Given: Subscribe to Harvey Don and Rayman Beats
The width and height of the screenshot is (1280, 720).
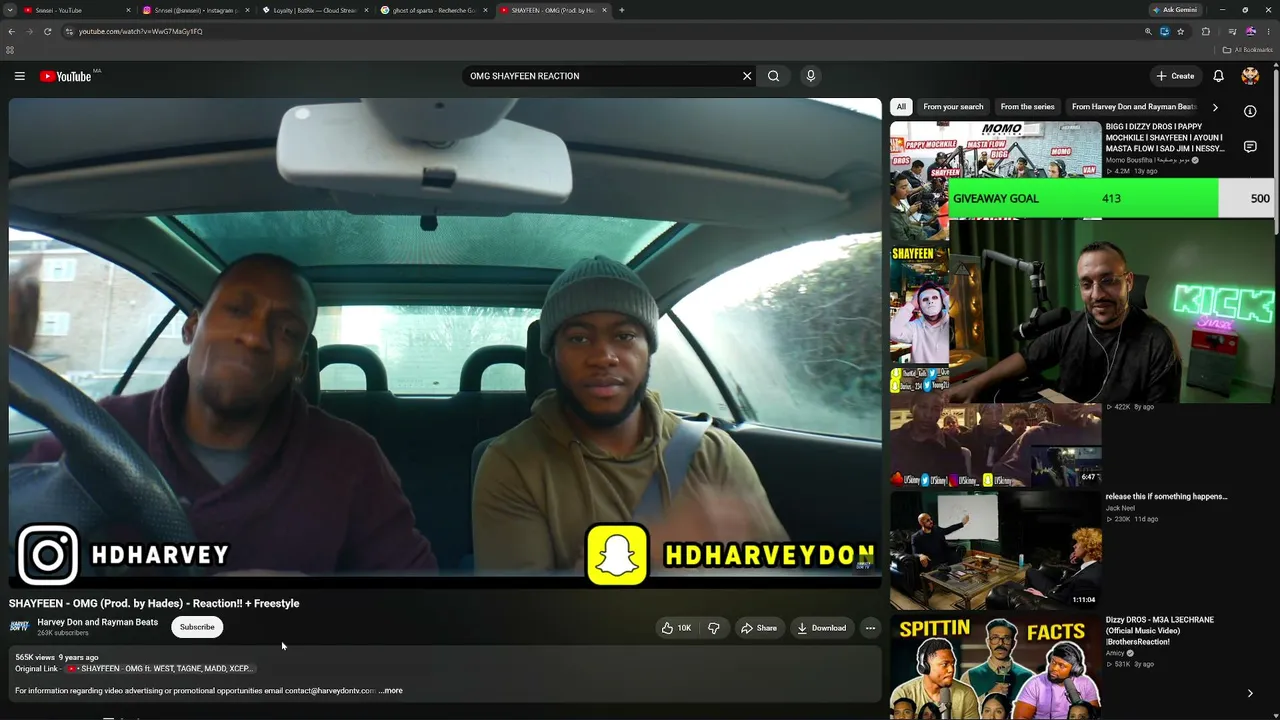Looking at the screenshot, I should [197, 627].
